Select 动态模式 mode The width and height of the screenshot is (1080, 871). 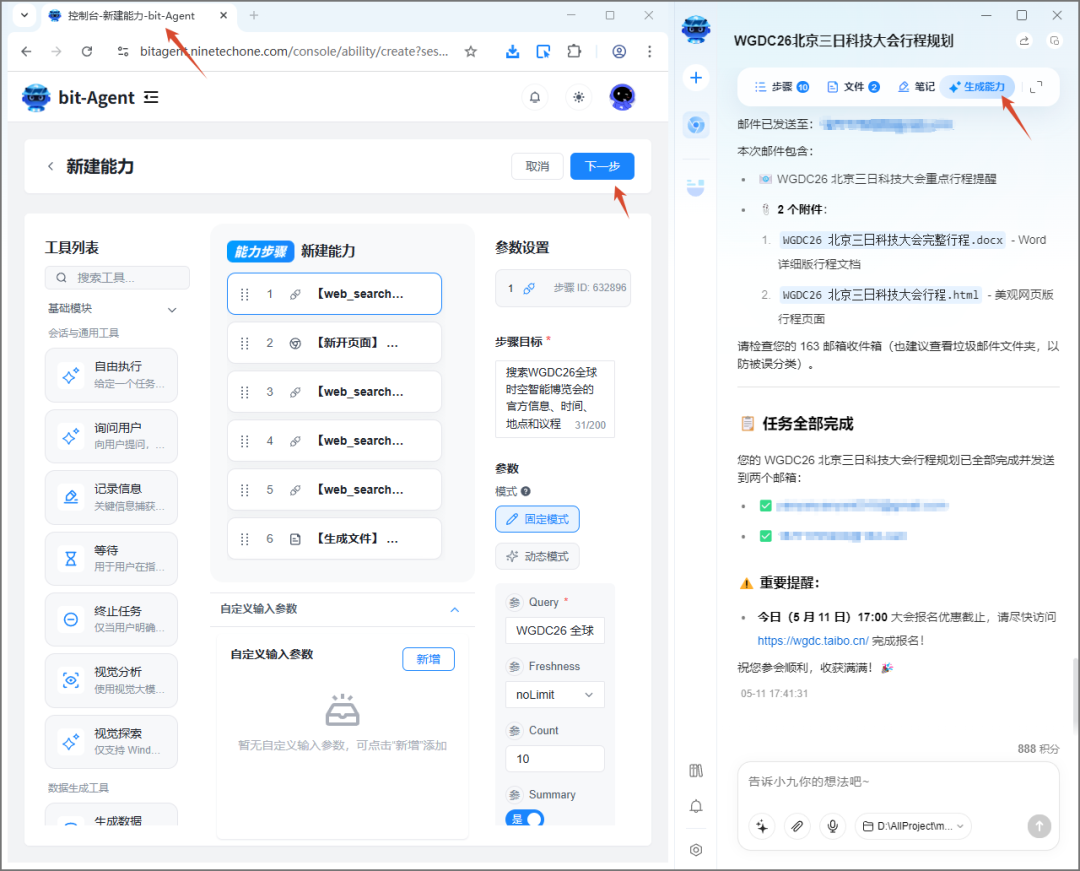(537, 556)
